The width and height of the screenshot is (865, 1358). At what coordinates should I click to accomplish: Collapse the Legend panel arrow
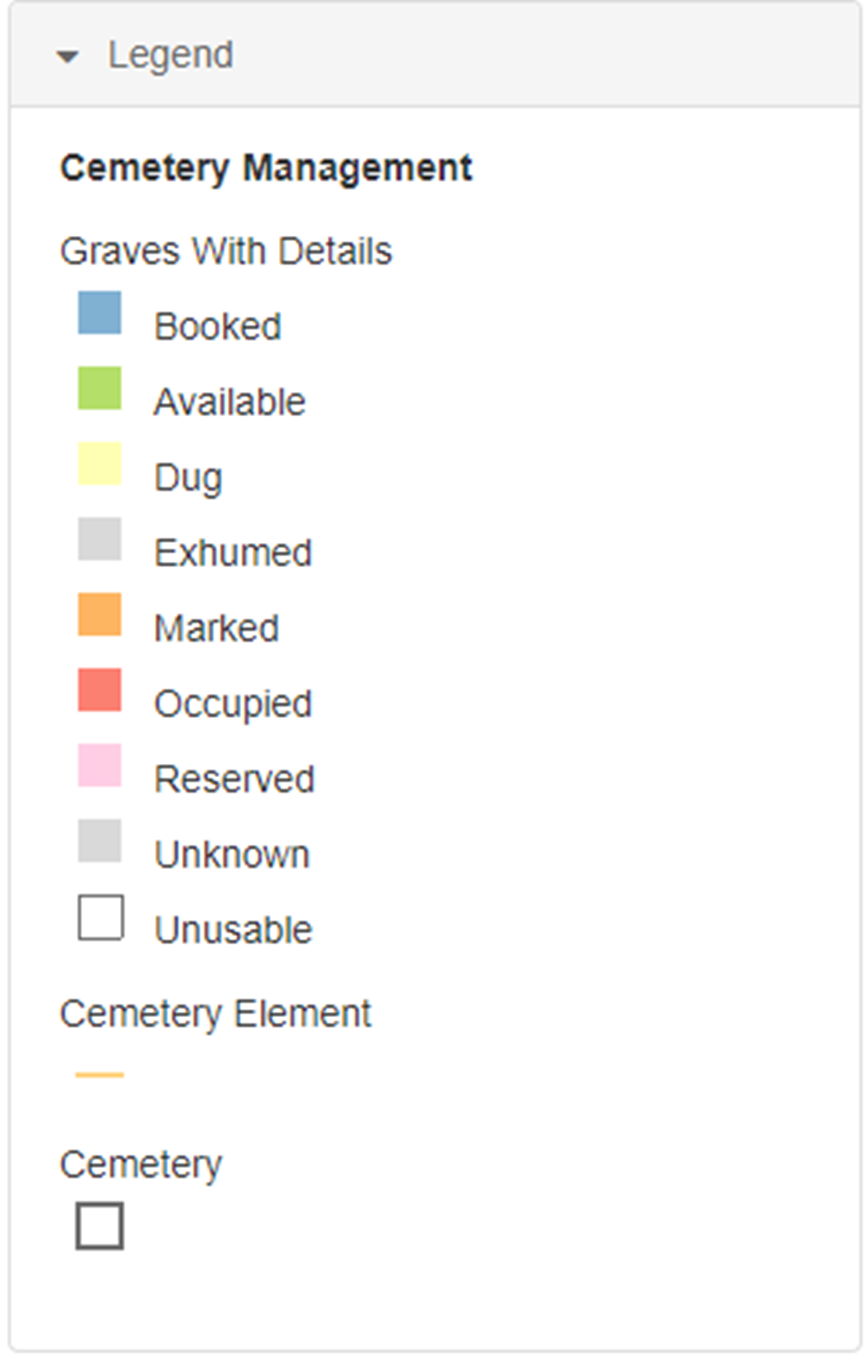point(68,58)
